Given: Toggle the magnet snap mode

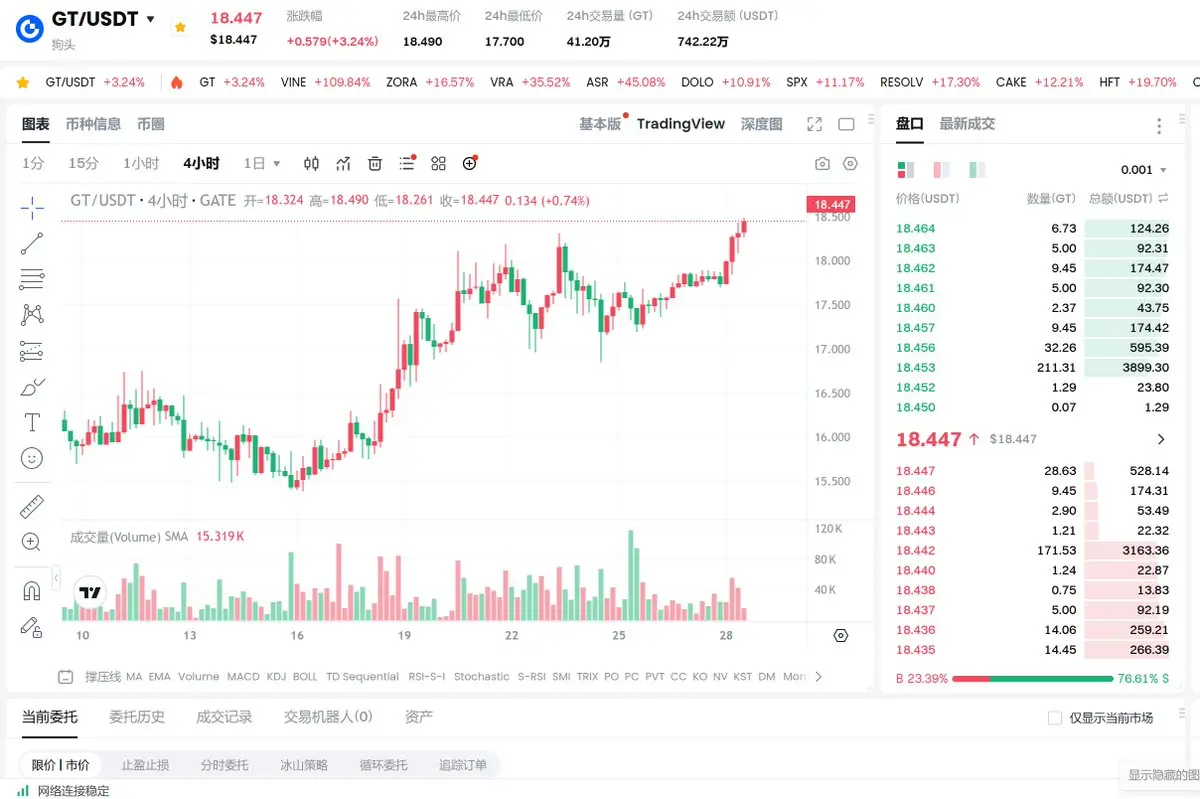Looking at the screenshot, I should (x=32, y=591).
